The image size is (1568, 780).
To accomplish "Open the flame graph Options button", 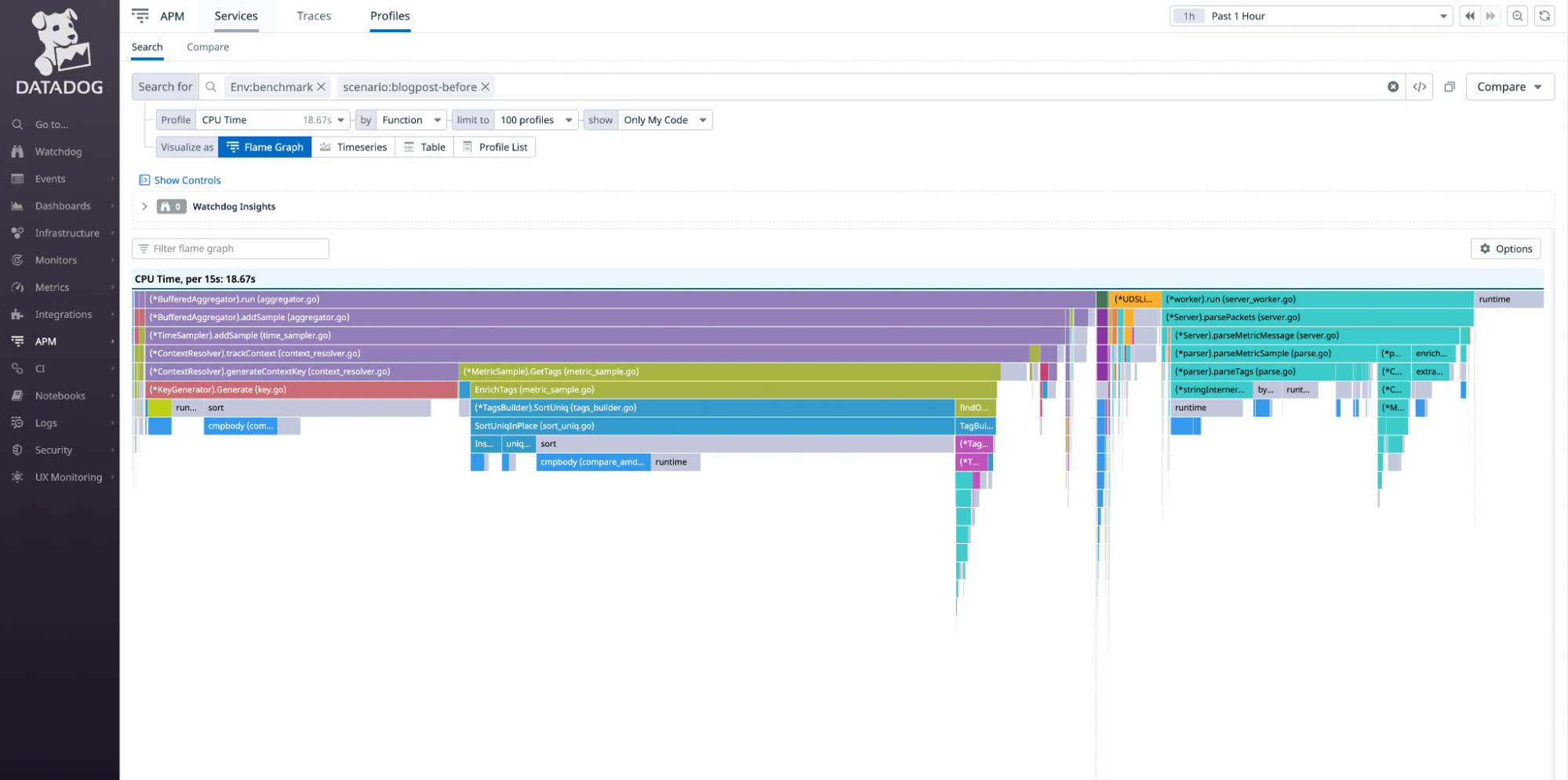I will click(1504, 248).
